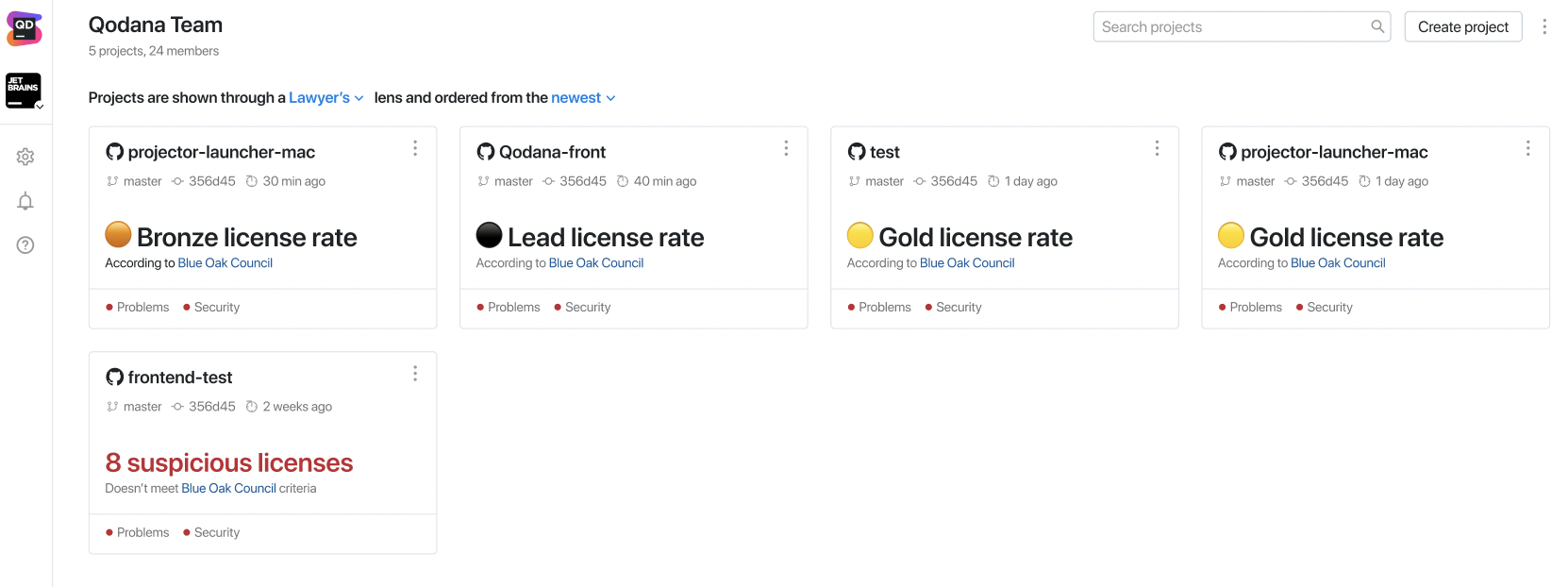The width and height of the screenshot is (1568, 587).
Task: Open the team options kebab menu
Action: 1544,26
